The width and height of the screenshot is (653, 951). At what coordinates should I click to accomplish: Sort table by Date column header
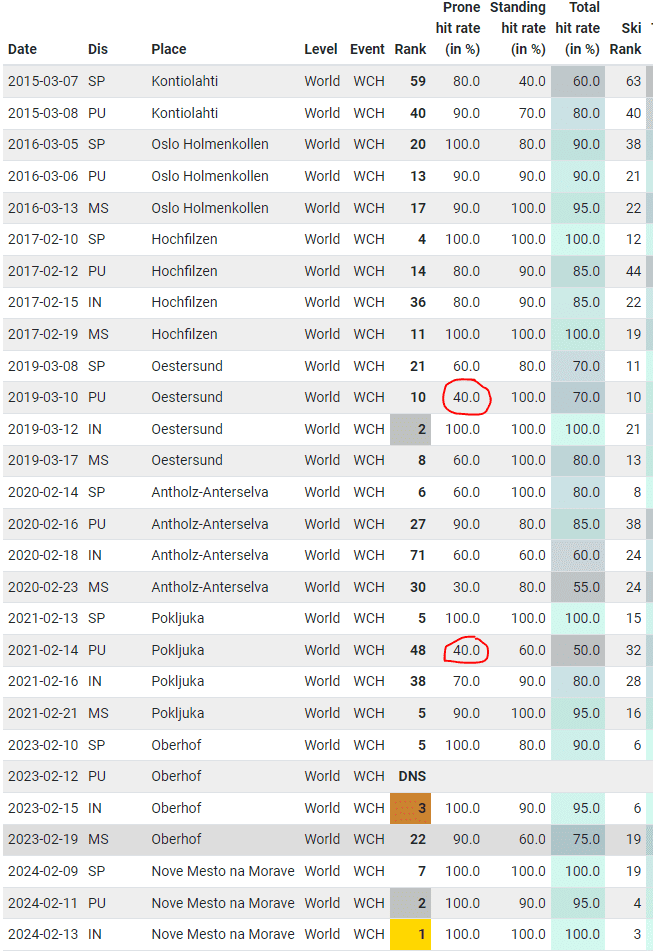(22, 49)
